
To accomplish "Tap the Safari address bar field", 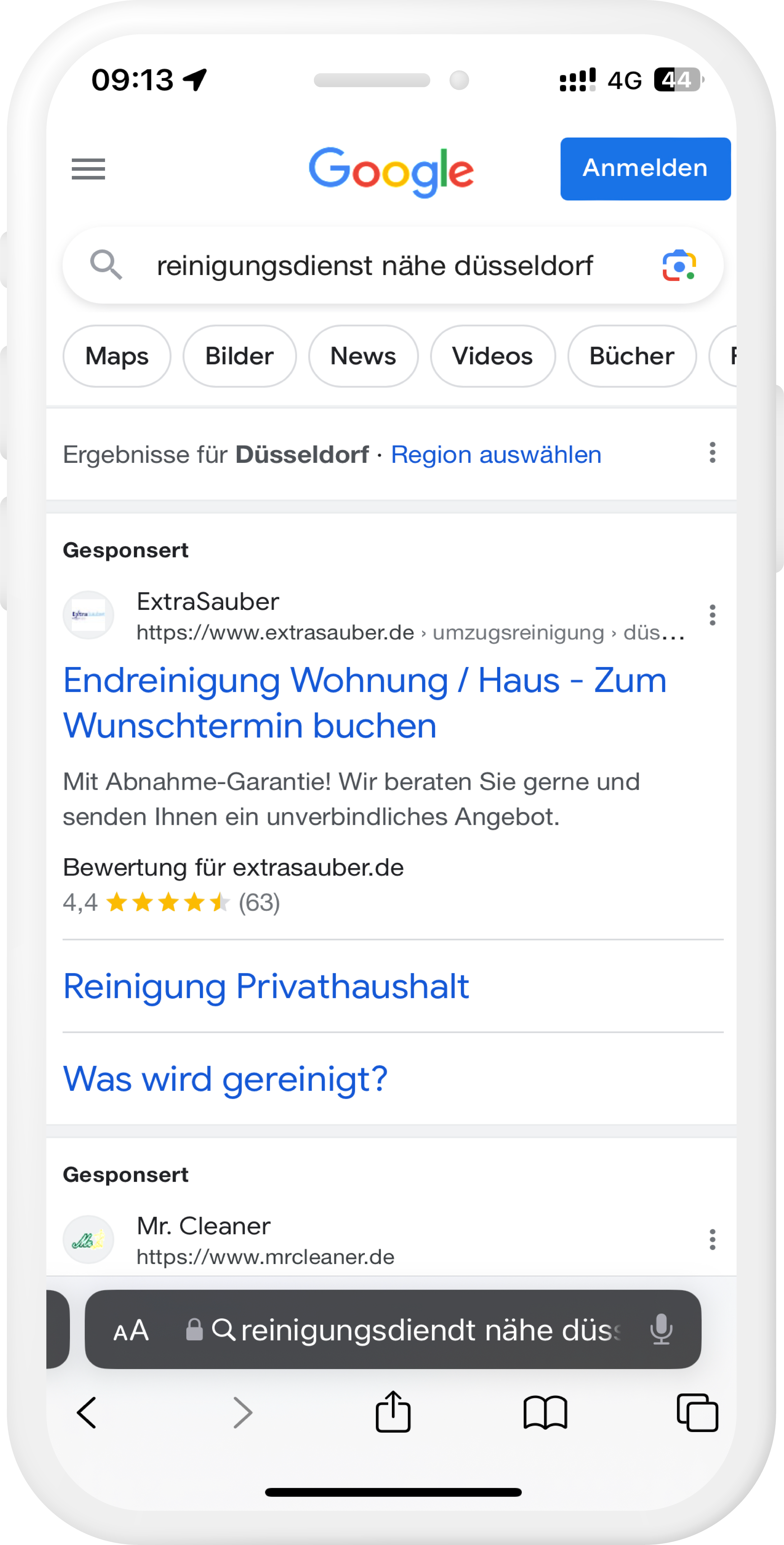I will click(x=420, y=1330).
